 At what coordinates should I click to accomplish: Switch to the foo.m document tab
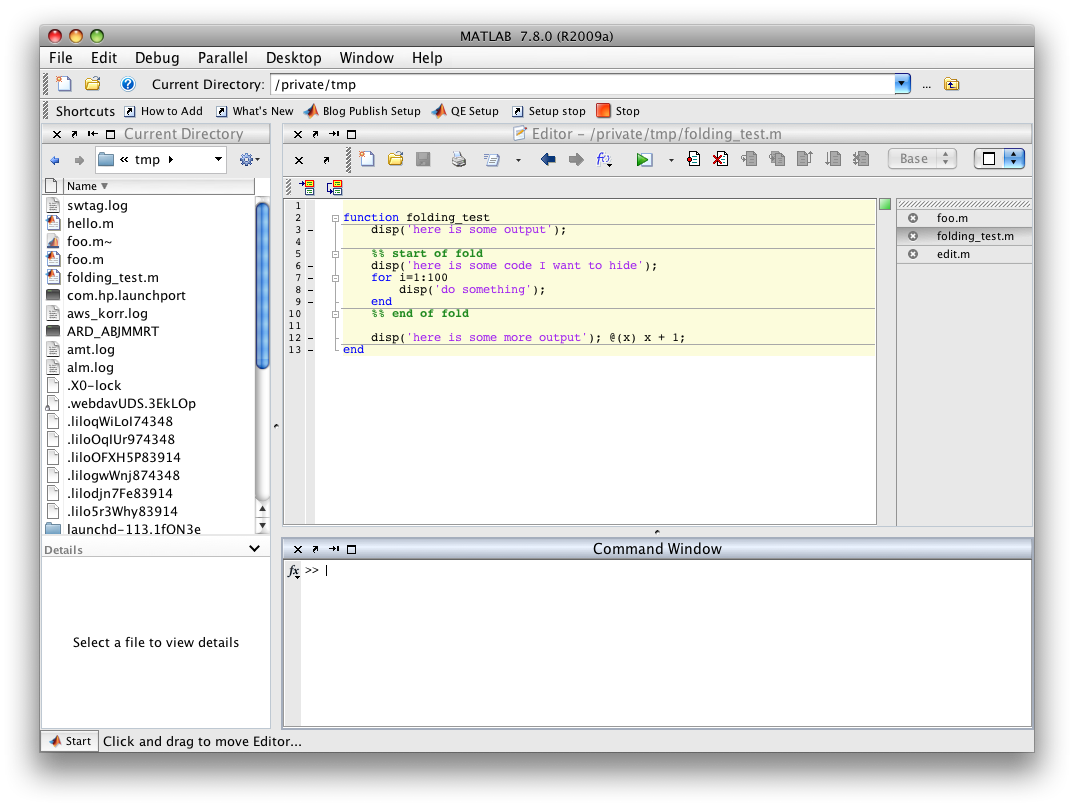(x=951, y=218)
